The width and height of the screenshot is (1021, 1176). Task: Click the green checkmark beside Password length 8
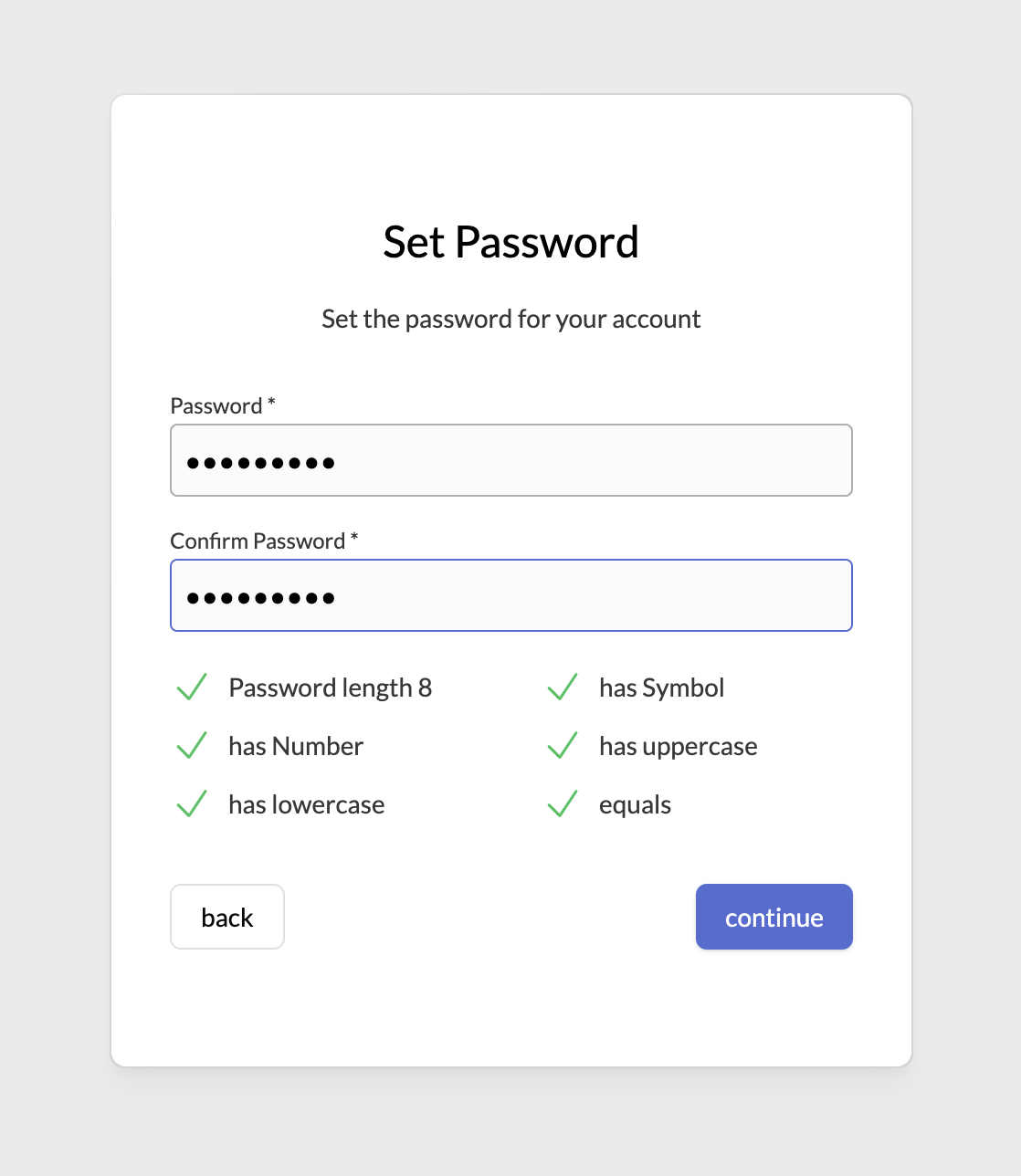coord(192,688)
